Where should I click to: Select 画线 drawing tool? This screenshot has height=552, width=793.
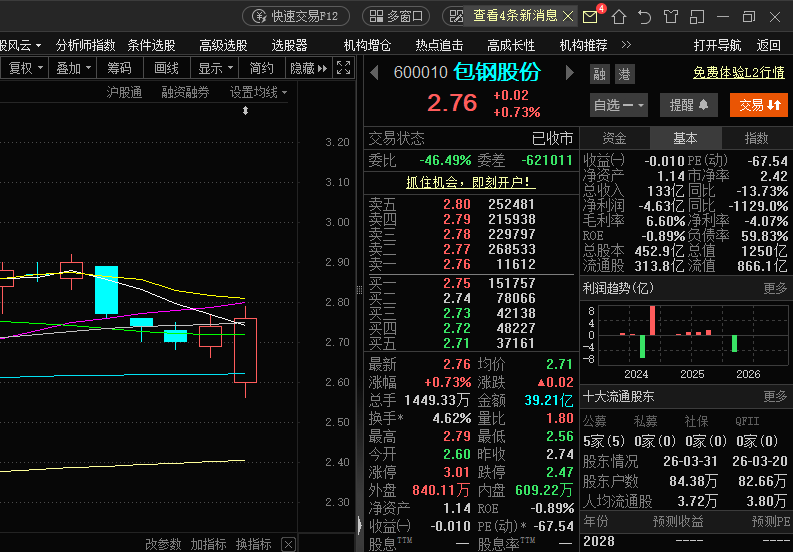tap(166, 68)
